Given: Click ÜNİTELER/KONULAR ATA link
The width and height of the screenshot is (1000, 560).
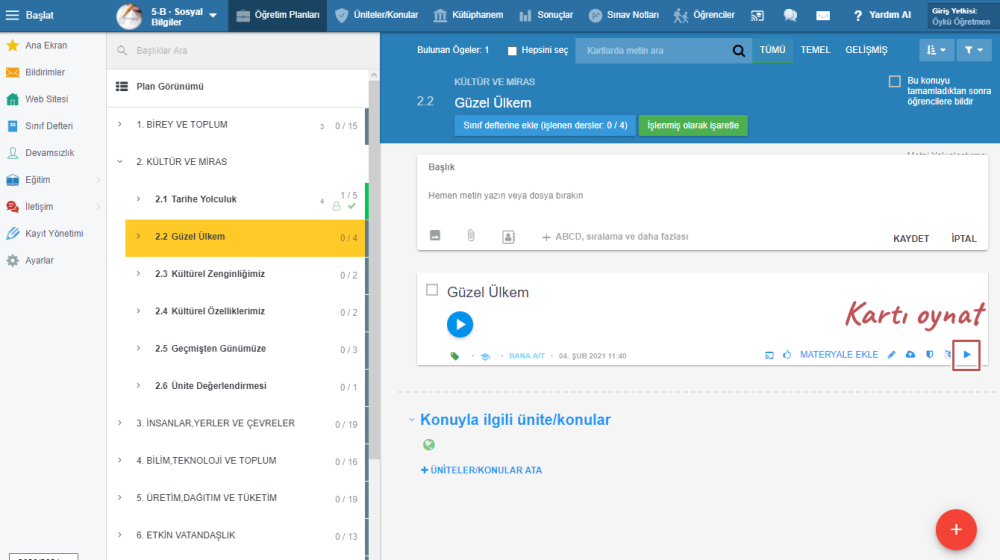Looking at the screenshot, I should [x=482, y=470].
